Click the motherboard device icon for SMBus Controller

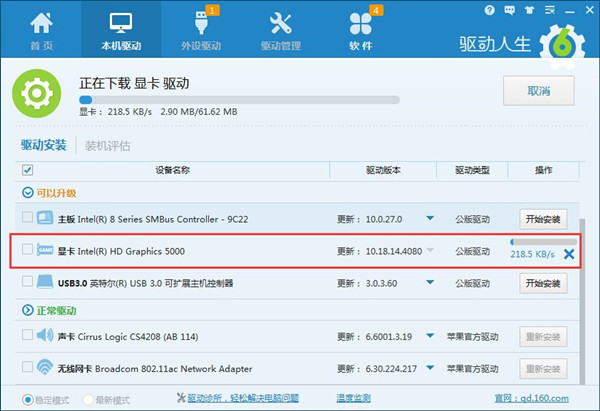point(45,218)
